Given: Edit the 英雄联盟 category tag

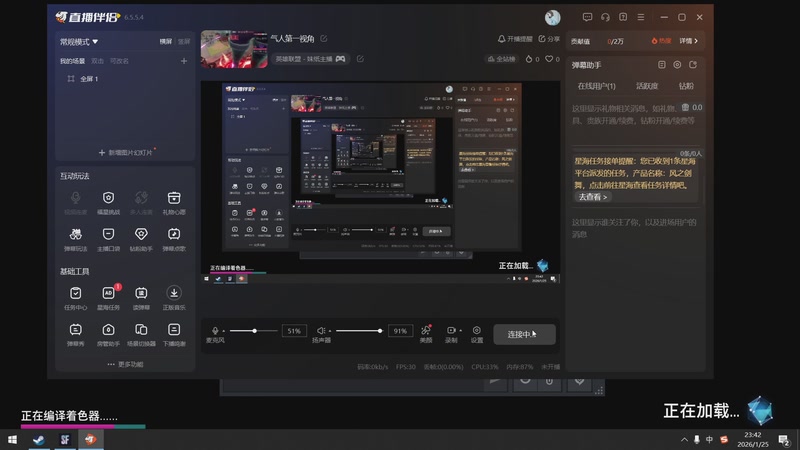Looking at the screenshot, I should click(360, 59).
